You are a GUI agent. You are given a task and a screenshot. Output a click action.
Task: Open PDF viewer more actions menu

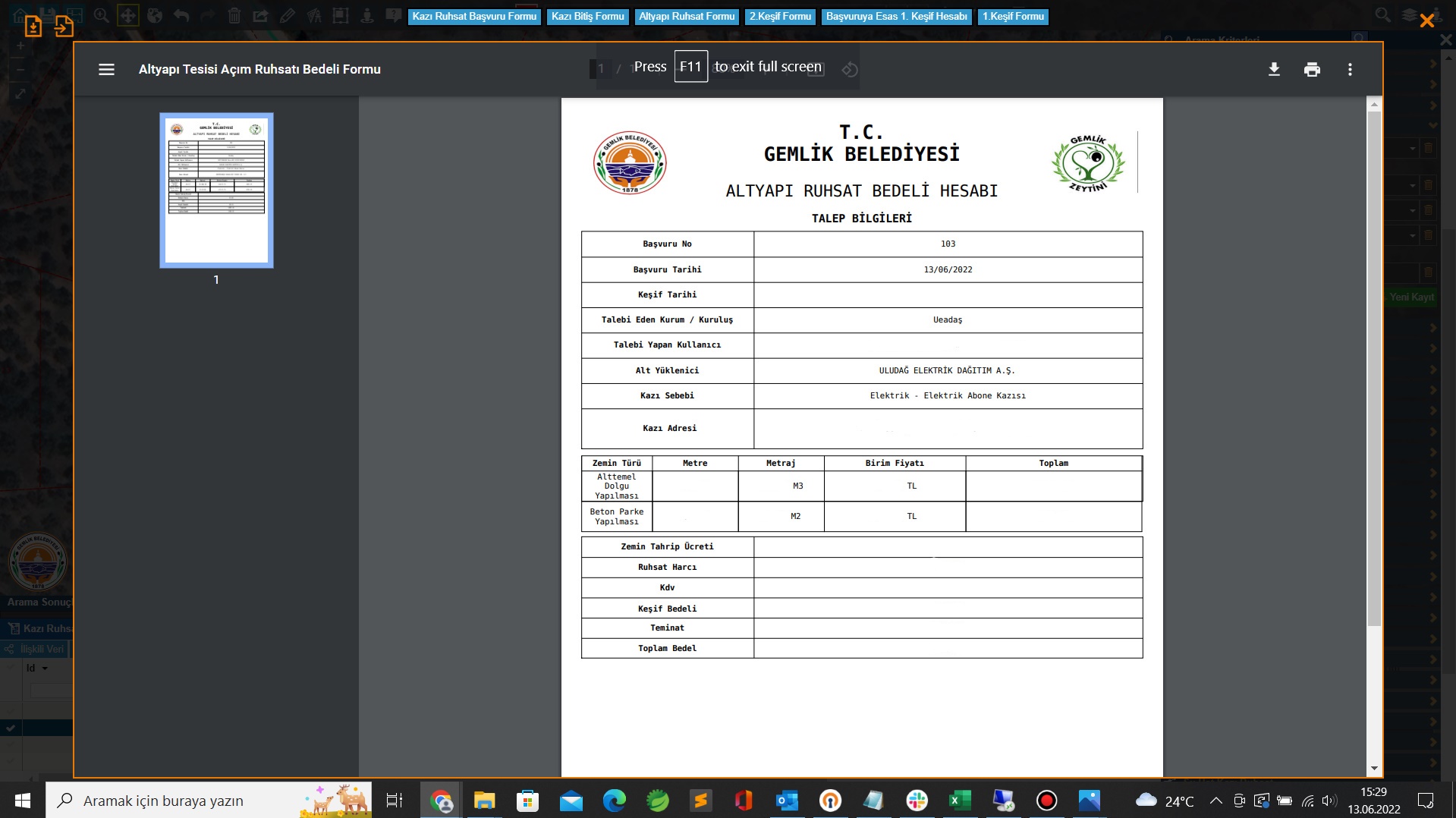point(1350,69)
